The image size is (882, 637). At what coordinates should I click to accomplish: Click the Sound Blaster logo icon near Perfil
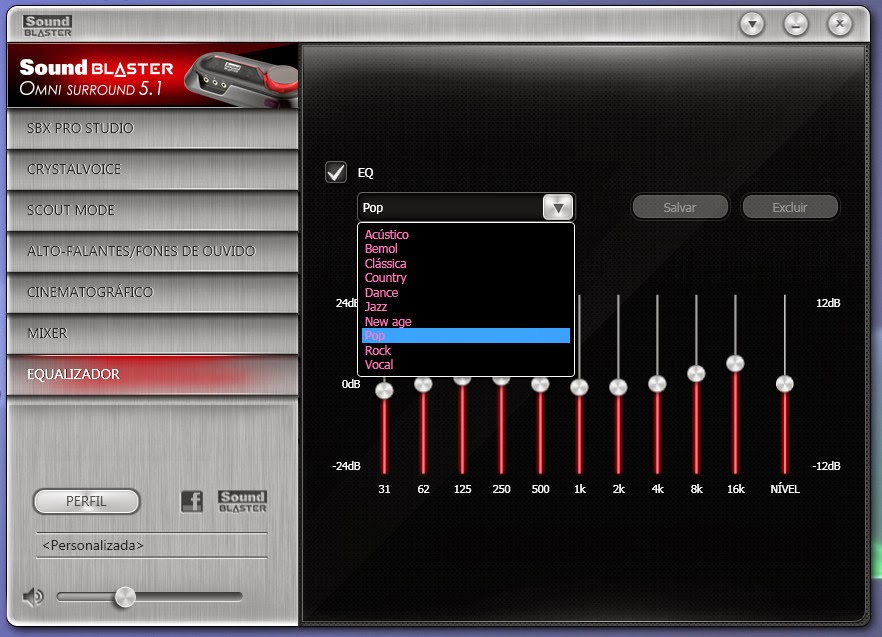[242, 500]
